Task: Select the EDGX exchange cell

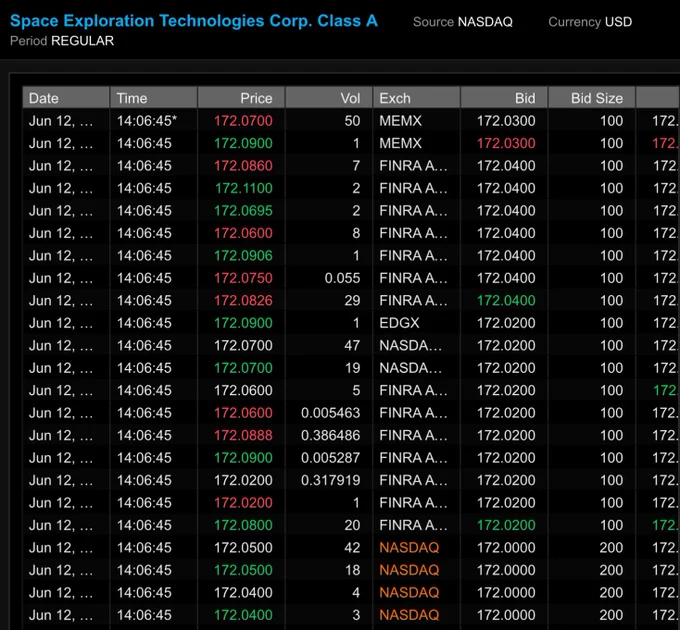Action: coord(399,323)
